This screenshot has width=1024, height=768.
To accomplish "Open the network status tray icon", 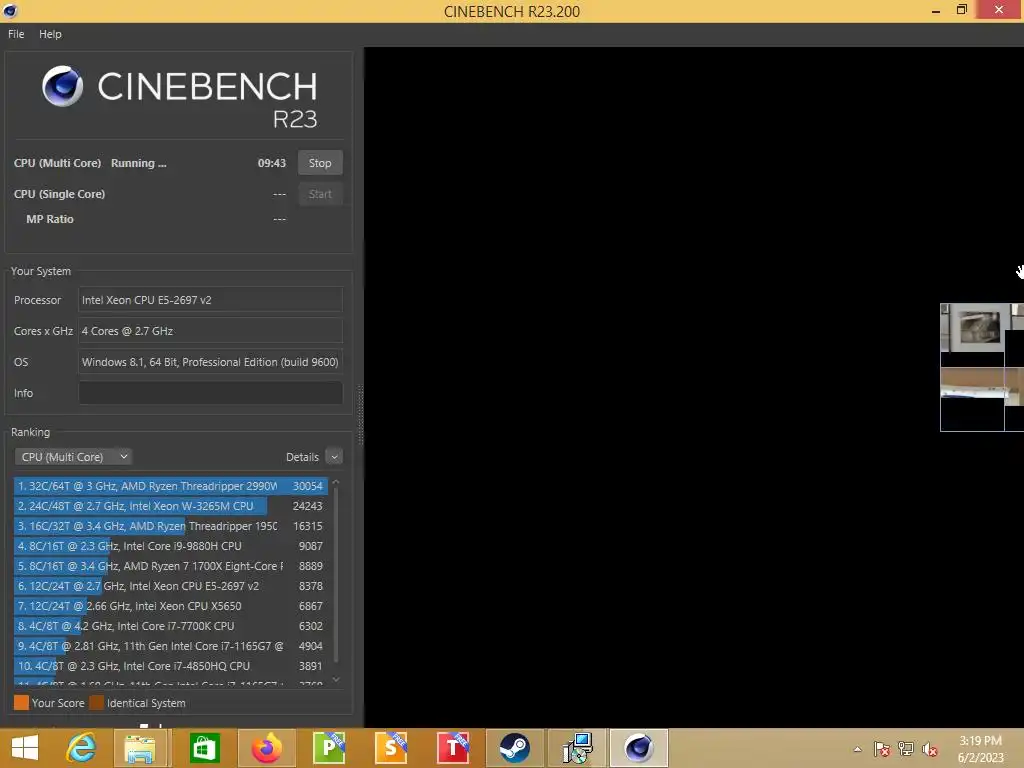I will click(x=906, y=749).
